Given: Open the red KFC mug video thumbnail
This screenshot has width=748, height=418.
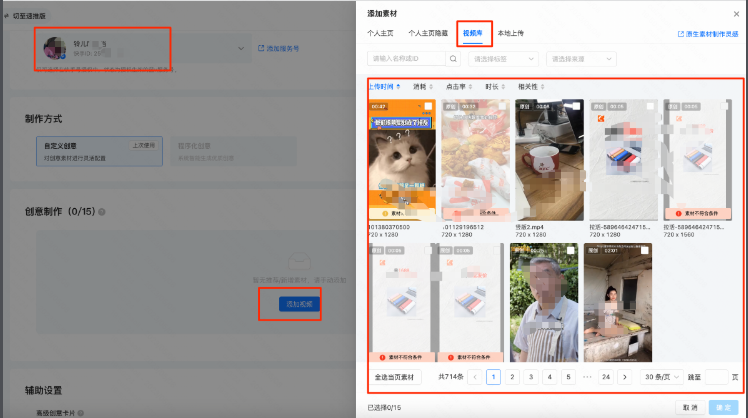Looking at the screenshot, I should point(550,160).
